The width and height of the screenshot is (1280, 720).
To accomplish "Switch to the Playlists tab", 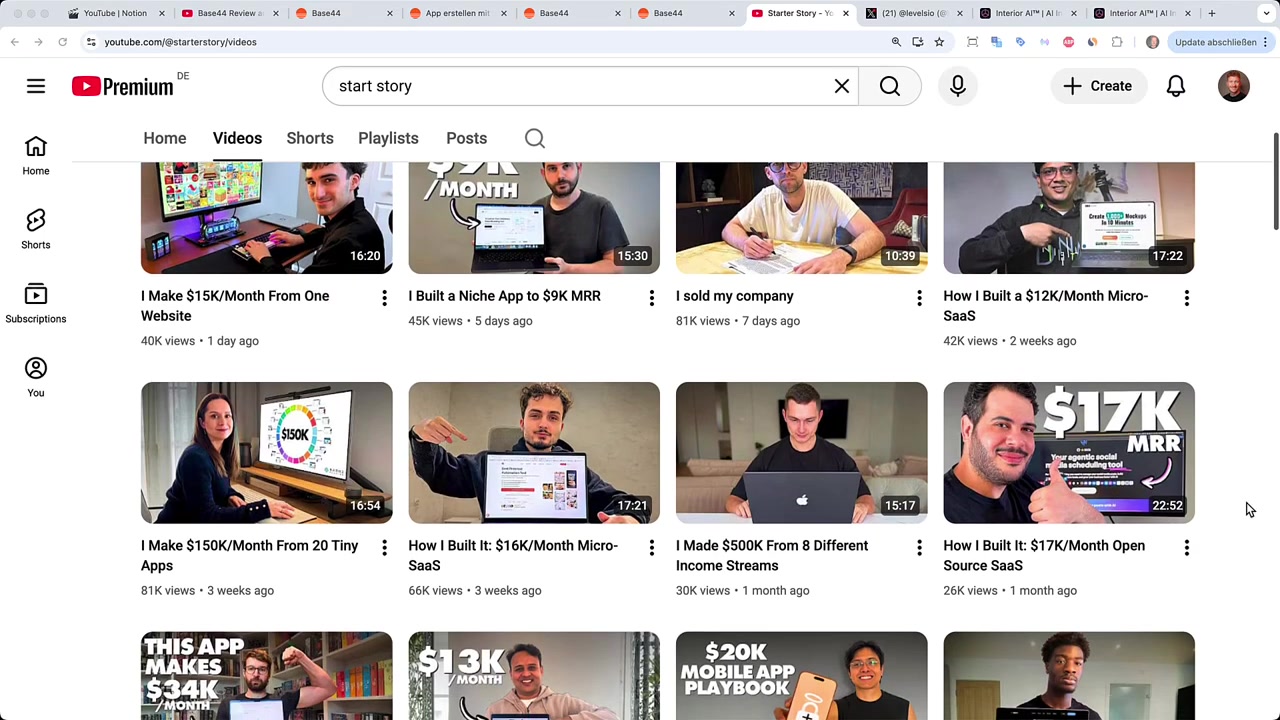I will (388, 138).
